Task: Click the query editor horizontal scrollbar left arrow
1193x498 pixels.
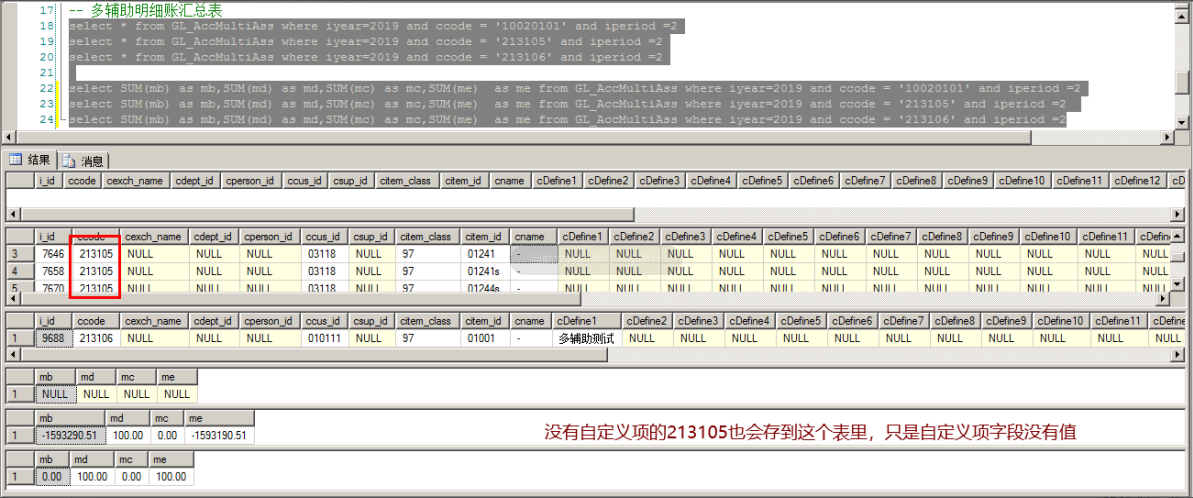Action: tap(9, 136)
